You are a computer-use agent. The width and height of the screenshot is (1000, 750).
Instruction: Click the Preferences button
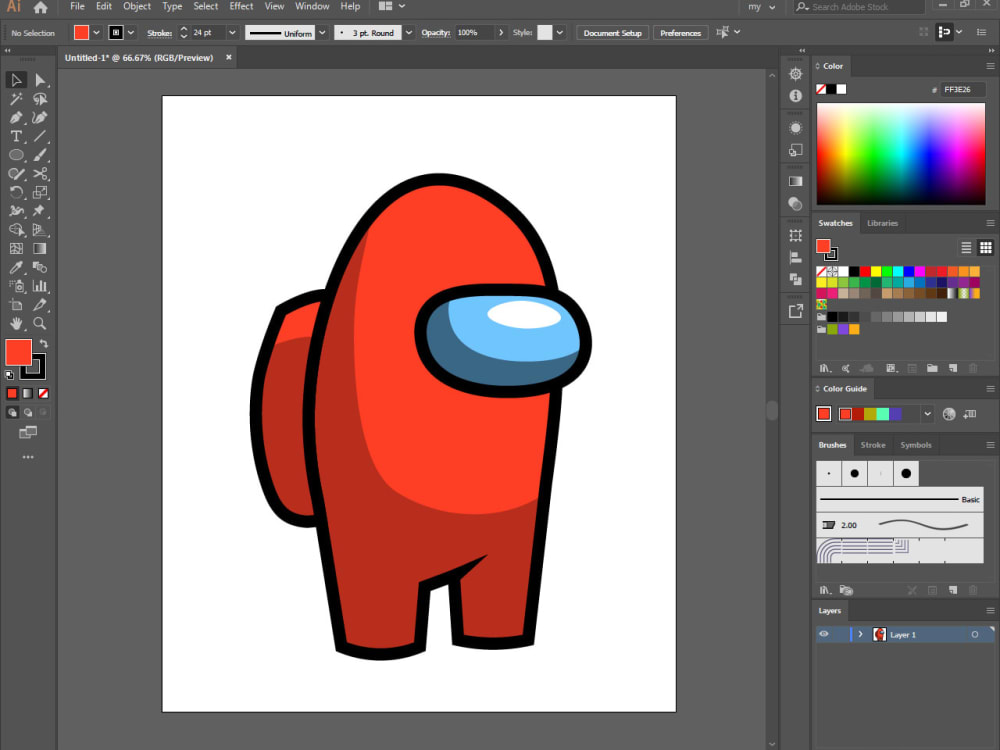[680, 33]
